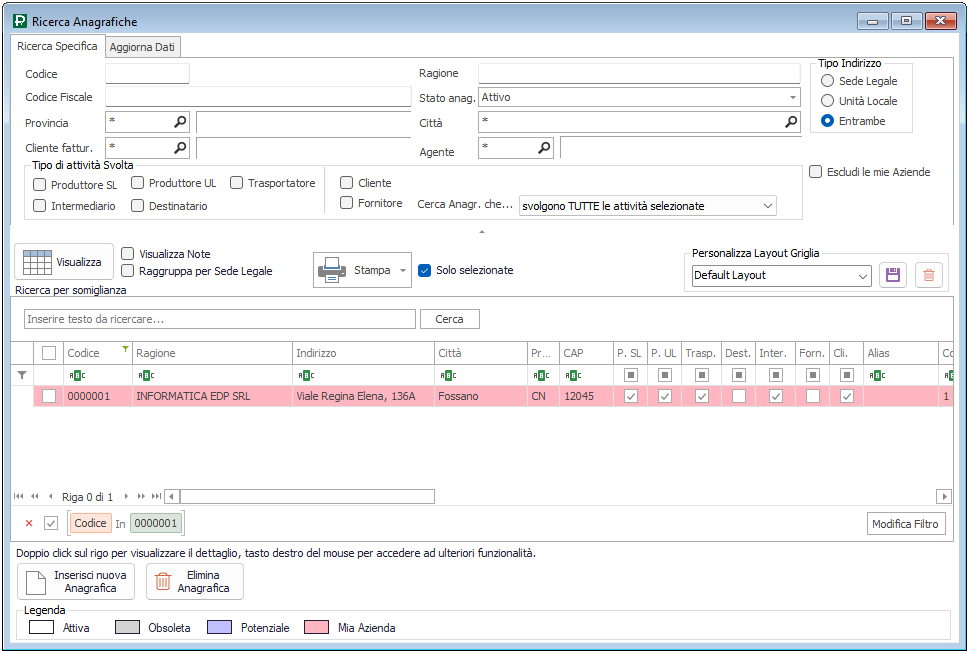
Task: Enable the Produttore SL checkbox
Action: click(x=40, y=184)
